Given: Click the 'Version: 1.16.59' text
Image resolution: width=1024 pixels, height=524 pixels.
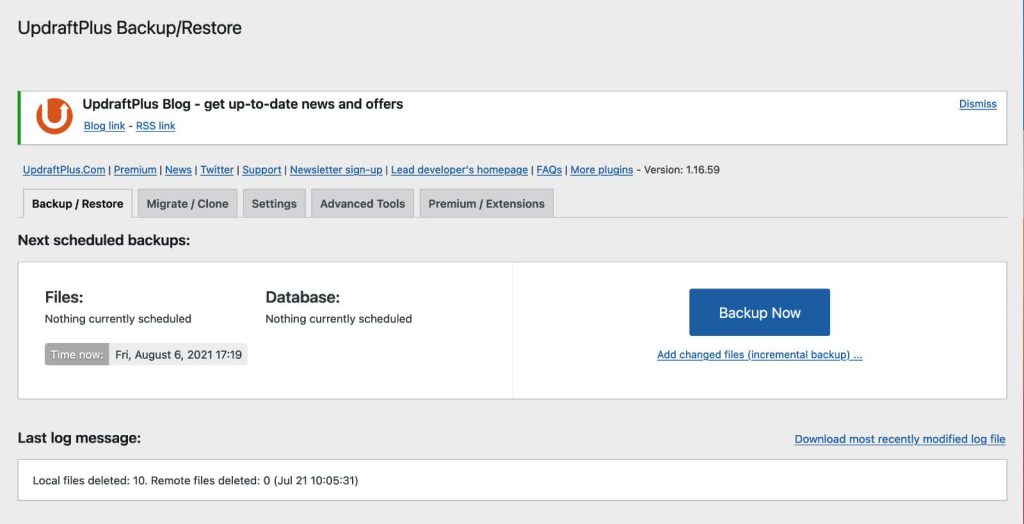Looking at the screenshot, I should [x=682, y=170].
